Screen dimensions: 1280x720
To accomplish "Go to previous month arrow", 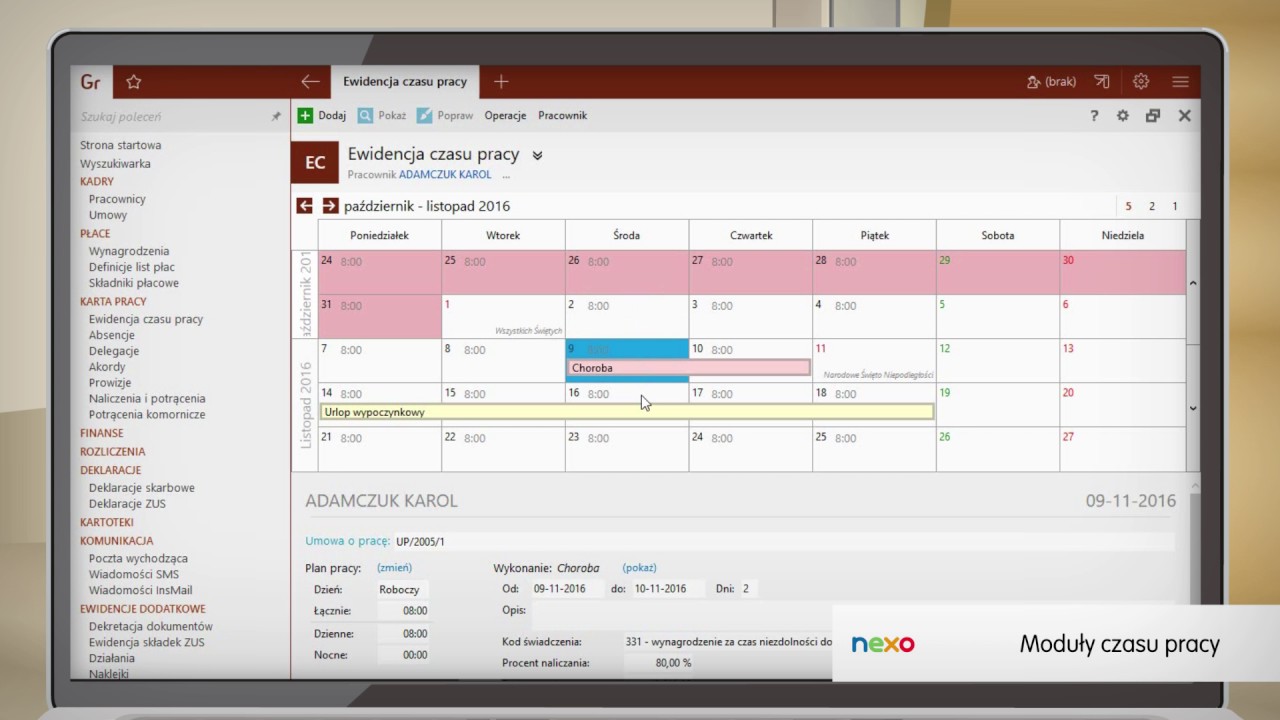I will click(305, 206).
